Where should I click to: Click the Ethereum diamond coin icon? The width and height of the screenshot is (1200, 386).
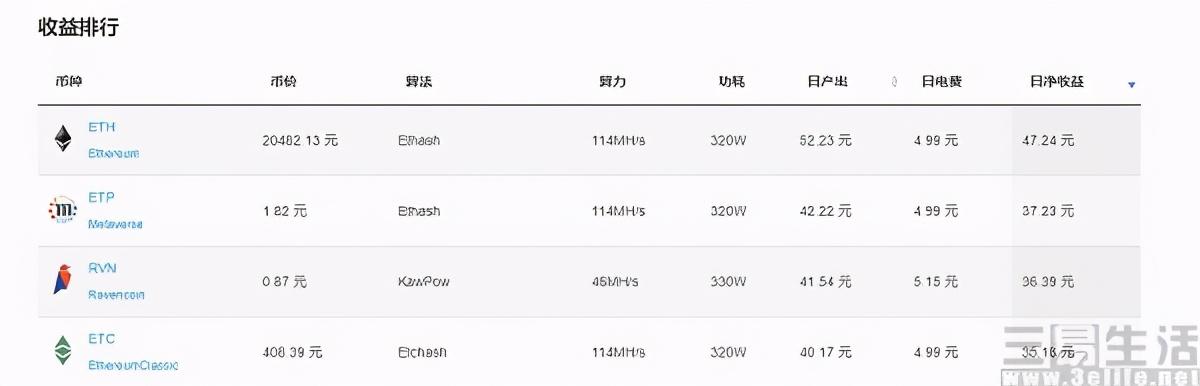click(63, 139)
